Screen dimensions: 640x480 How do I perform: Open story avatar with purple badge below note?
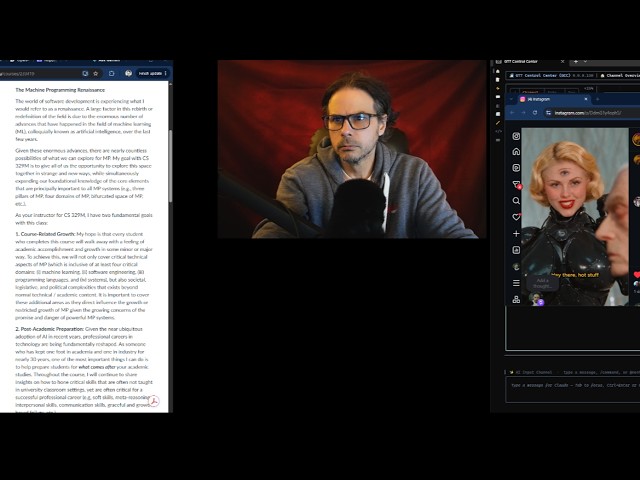point(536,298)
